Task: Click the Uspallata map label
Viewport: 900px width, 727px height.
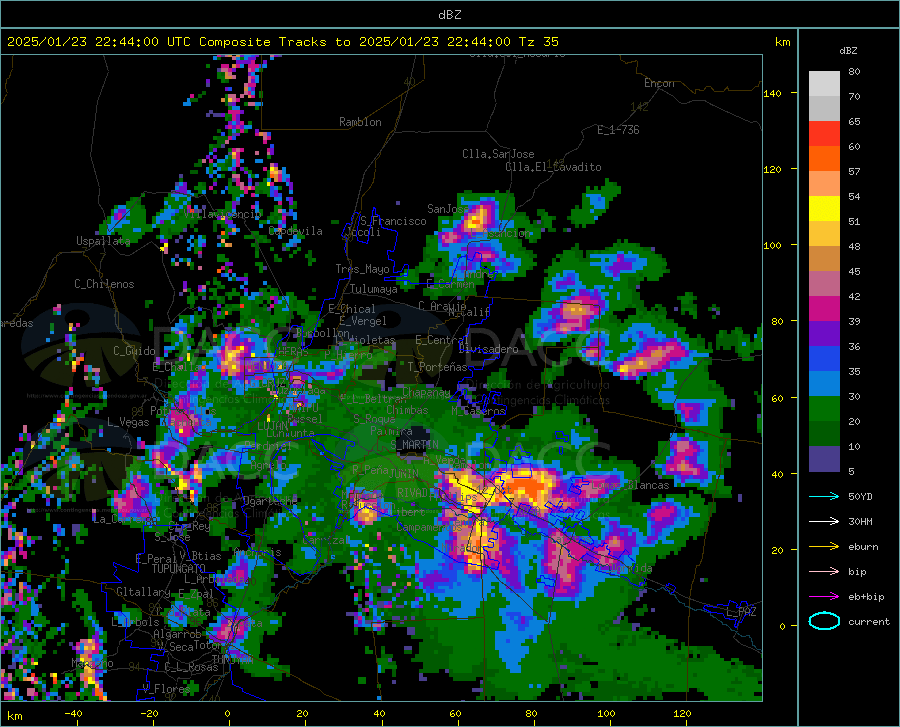Action: [103, 241]
